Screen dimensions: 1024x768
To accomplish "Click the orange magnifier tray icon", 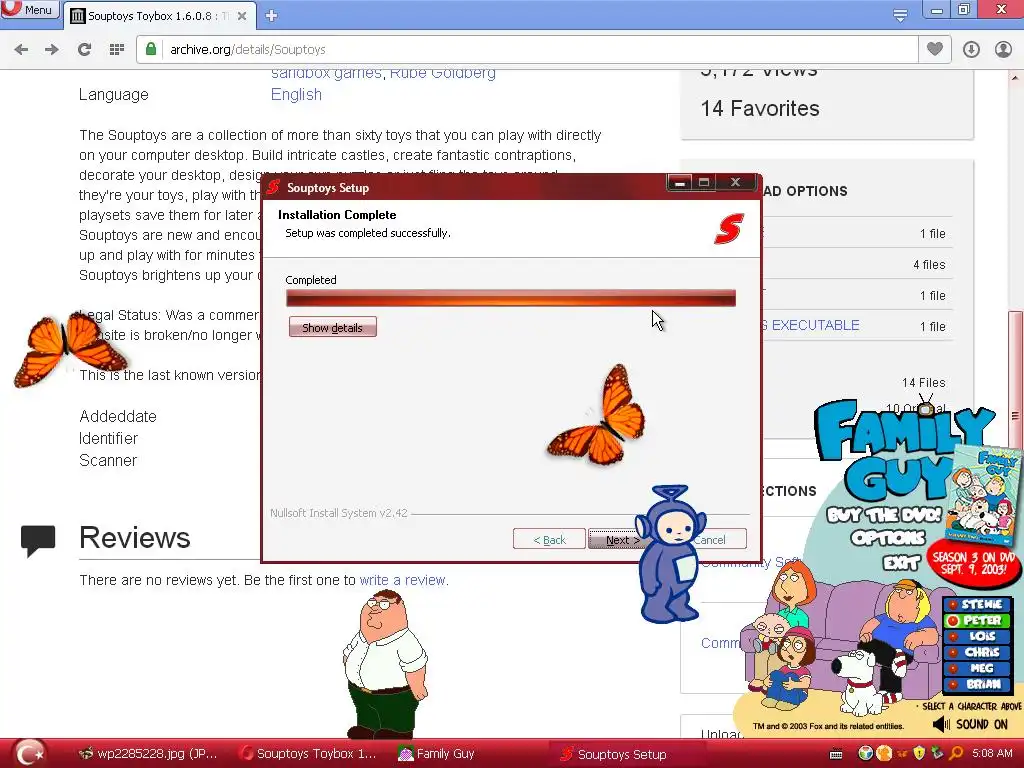I will click(x=956, y=754).
